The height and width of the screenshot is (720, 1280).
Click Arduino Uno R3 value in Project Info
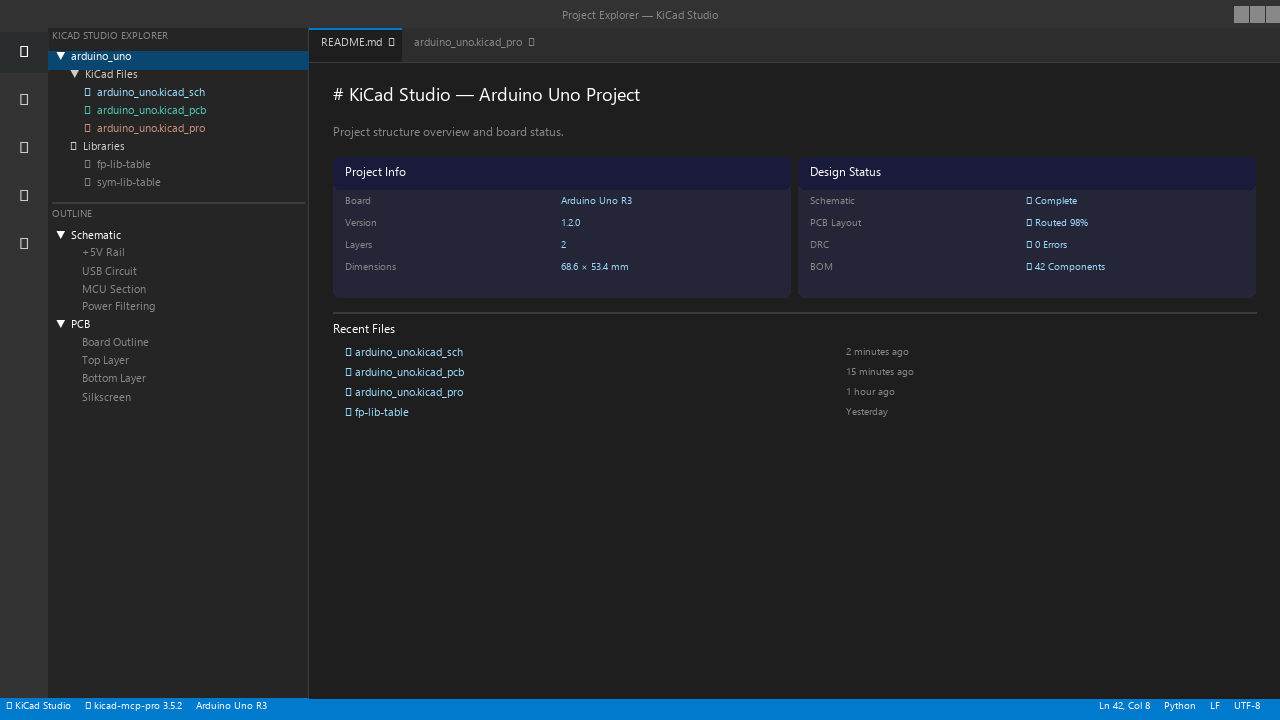[596, 201]
